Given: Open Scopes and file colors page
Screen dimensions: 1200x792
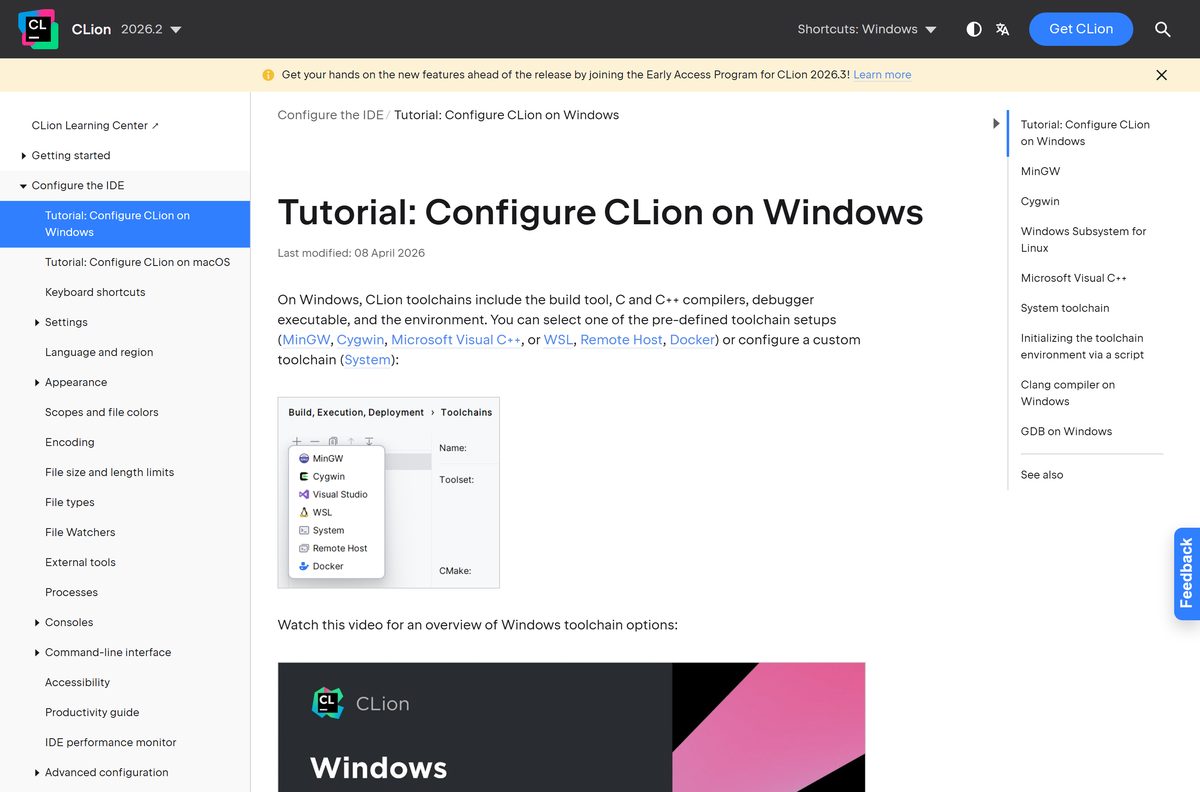Looking at the screenshot, I should point(101,412).
